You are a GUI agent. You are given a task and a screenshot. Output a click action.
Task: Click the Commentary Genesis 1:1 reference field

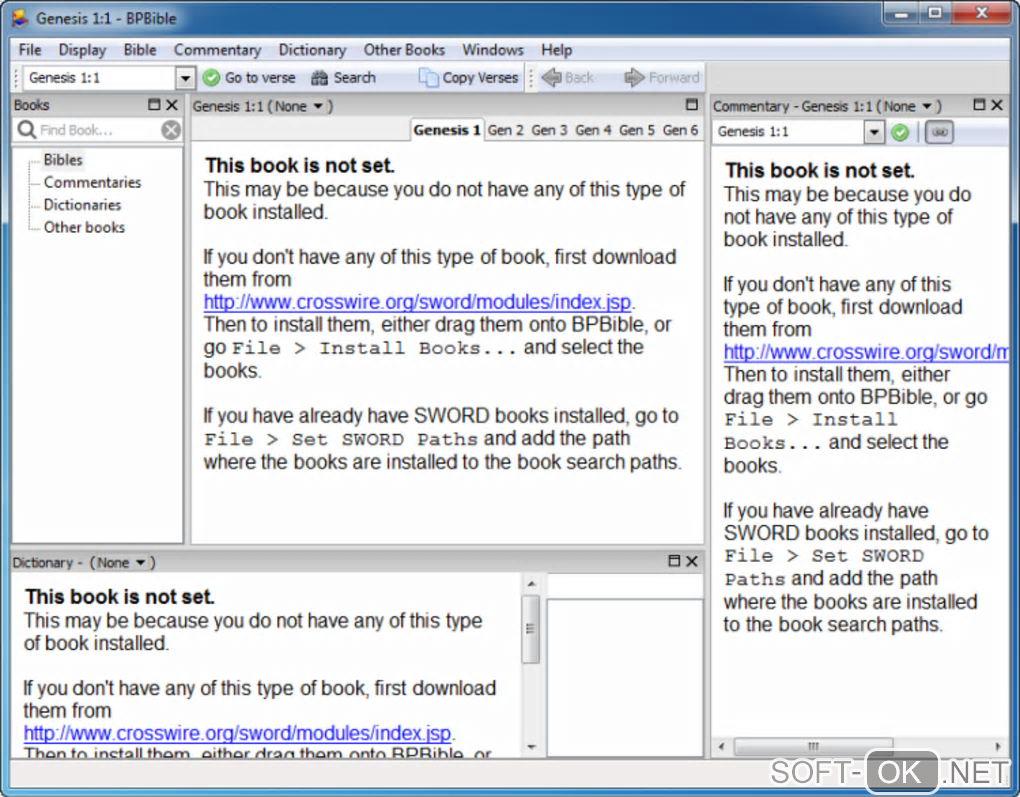pos(788,132)
